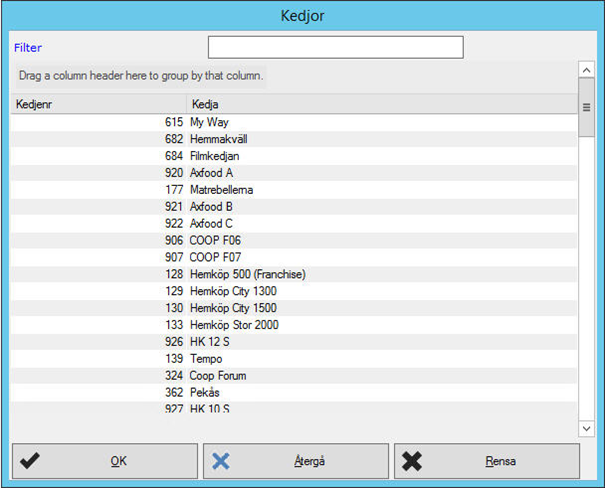Click chain number 922 cell
The image size is (605, 488).
click(x=98, y=223)
